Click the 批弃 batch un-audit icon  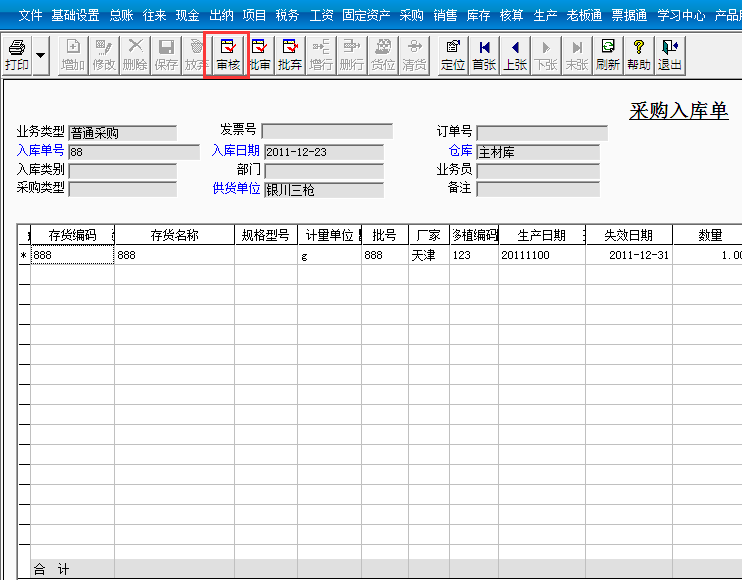coord(290,55)
